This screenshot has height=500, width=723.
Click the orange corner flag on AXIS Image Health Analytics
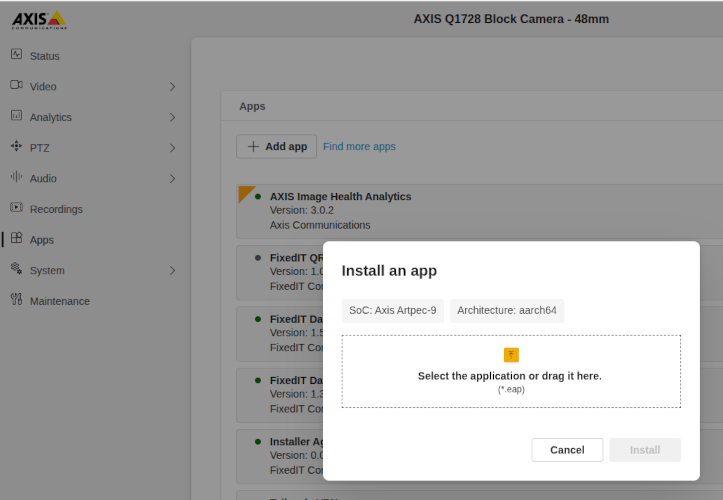click(x=245, y=192)
